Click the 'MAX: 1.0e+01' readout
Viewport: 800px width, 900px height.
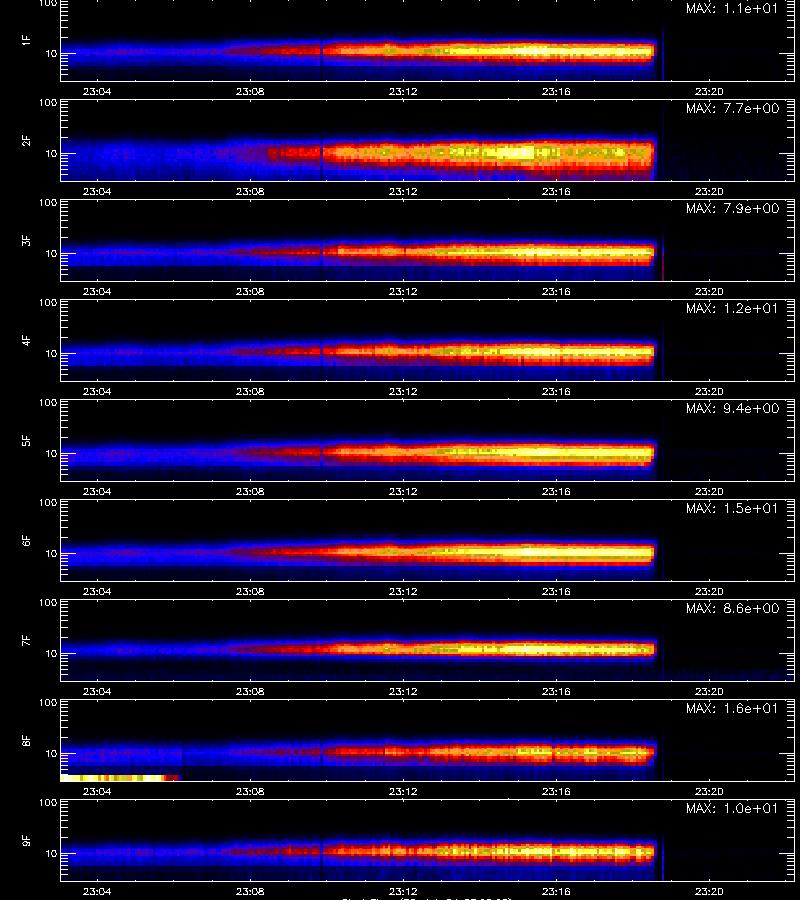[732, 808]
